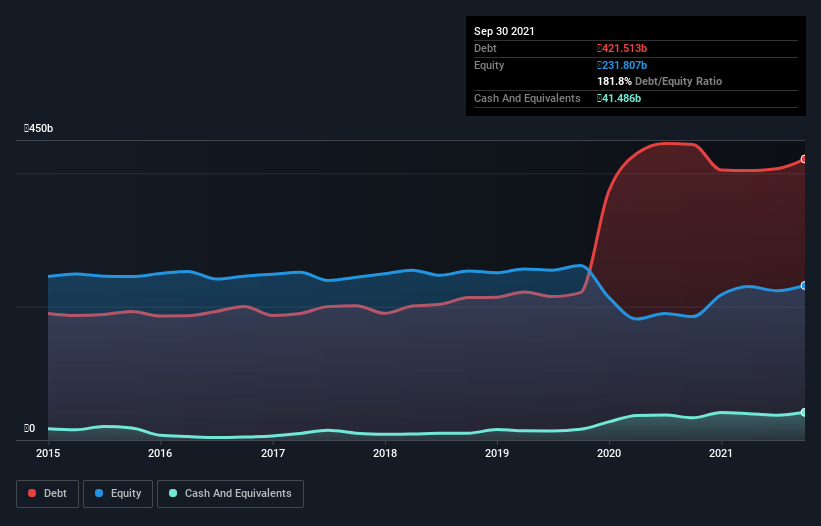Click the 41.486b Cash value
821x526 pixels.
coord(619,98)
